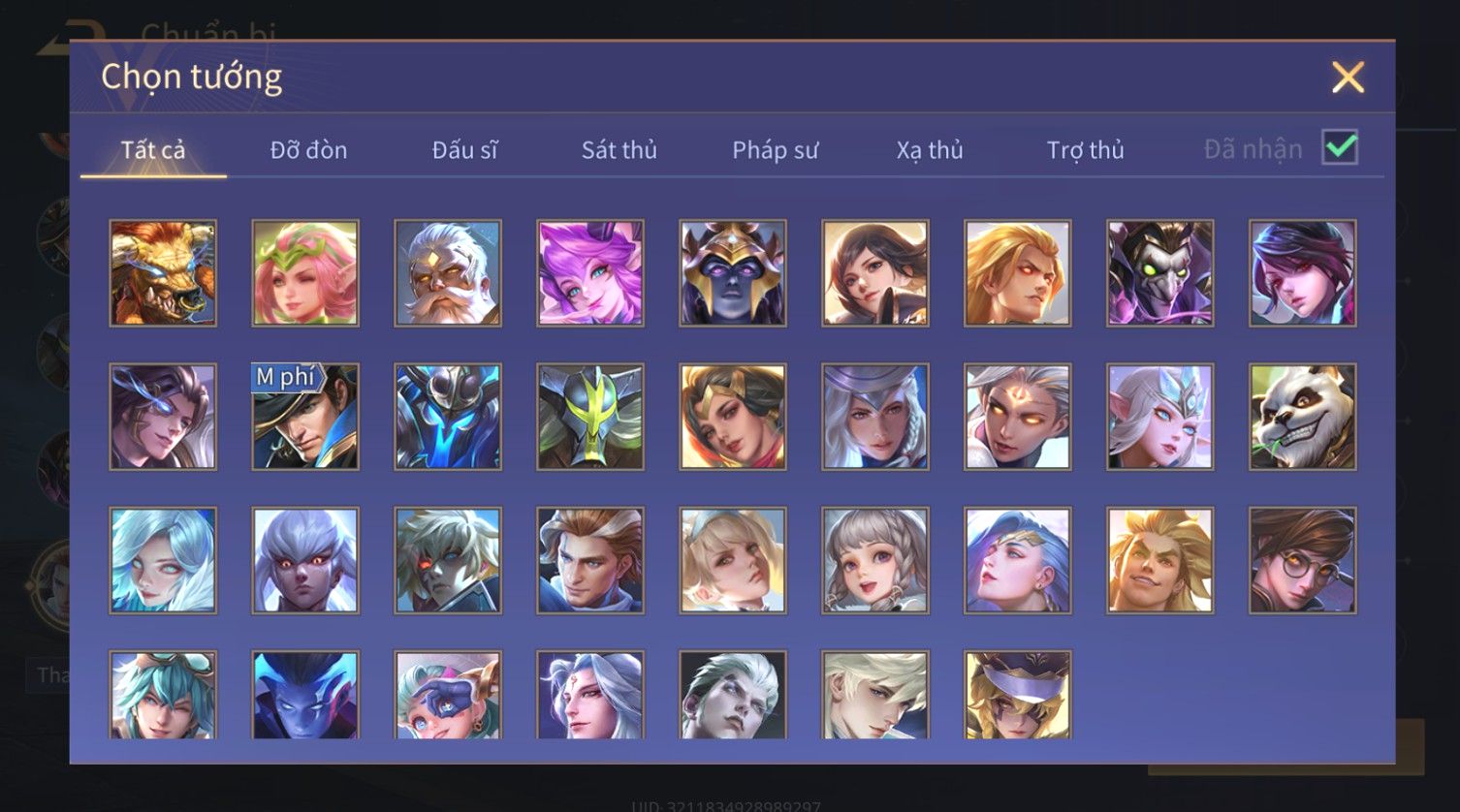Show the 'Pháp sư' hero category
The image size is (1460, 812).
point(775,150)
